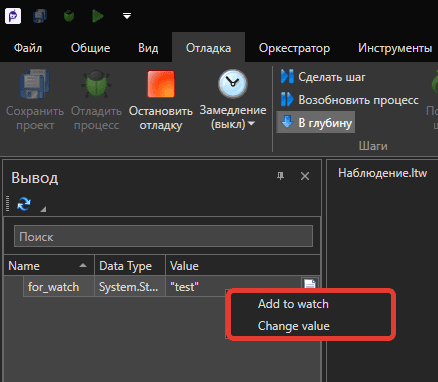Viewport: 438px width, 382px height.
Task: Click Замедление clock icon
Action: point(233,84)
